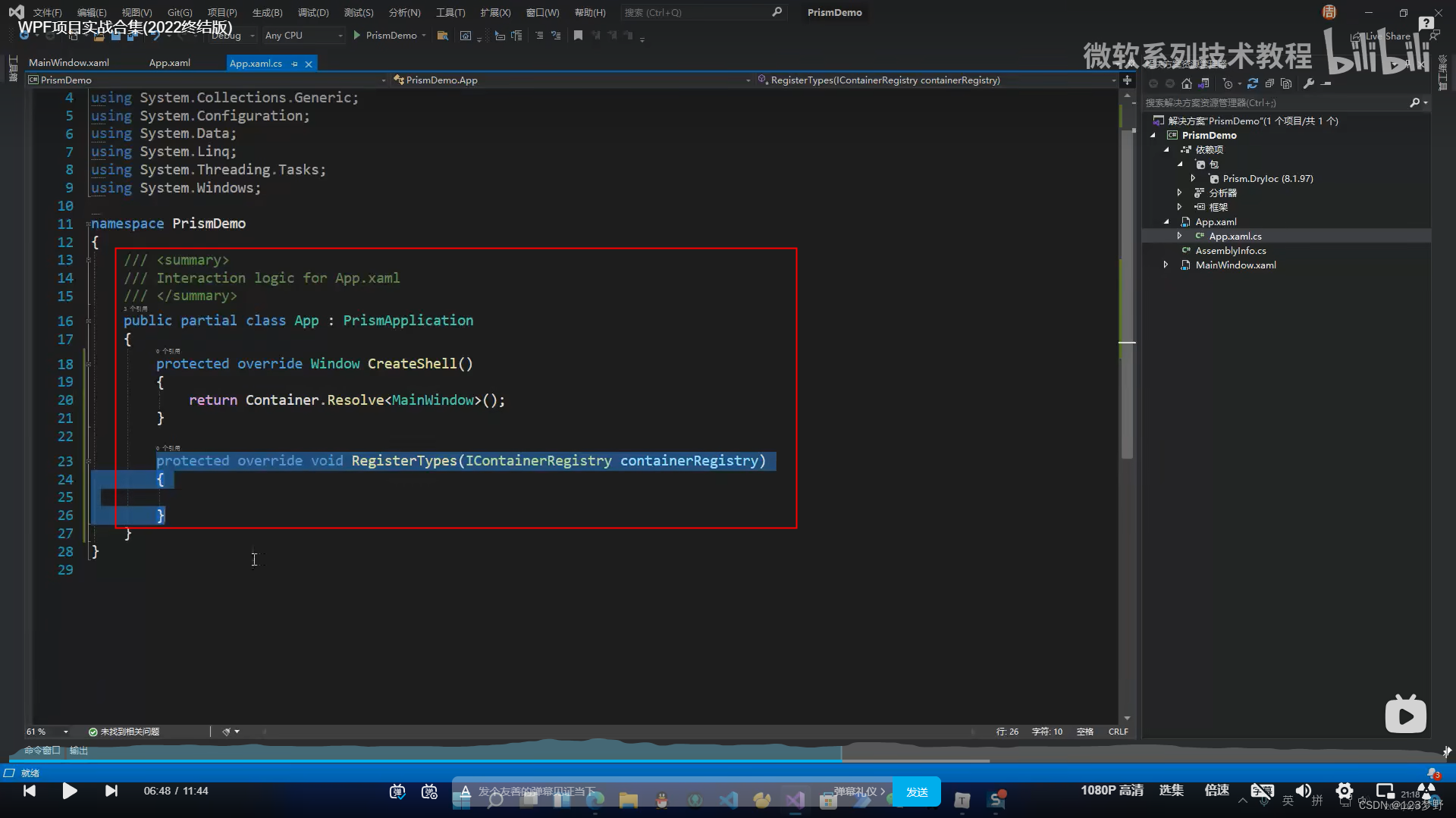Expand the MainWindow.xaml node
Screen dimensions: 1456x818
pyautogui.click(x=1166, y=265)
